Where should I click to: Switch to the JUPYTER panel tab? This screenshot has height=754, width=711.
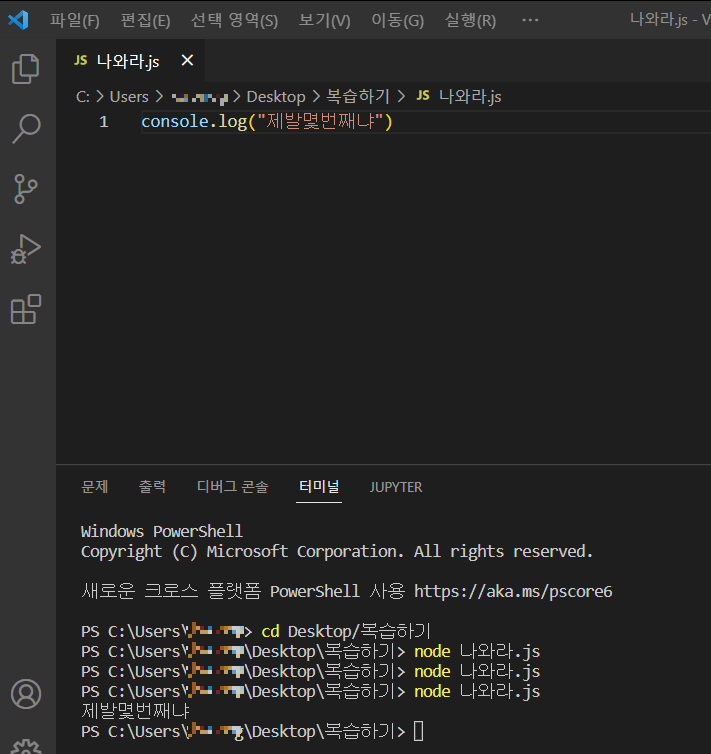pos(396,487)
